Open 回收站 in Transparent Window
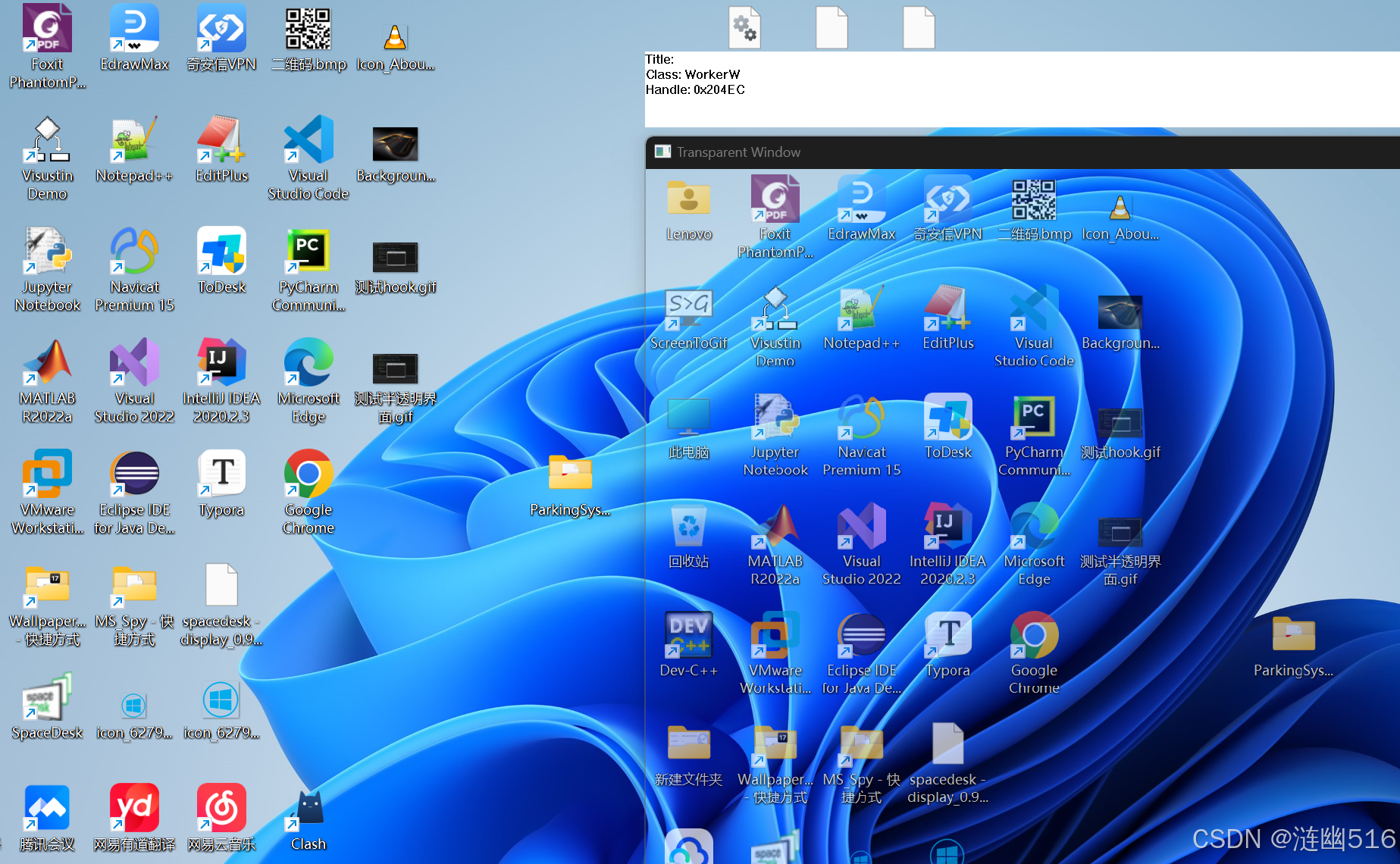 pyautogui.click(x=688, y=537)
